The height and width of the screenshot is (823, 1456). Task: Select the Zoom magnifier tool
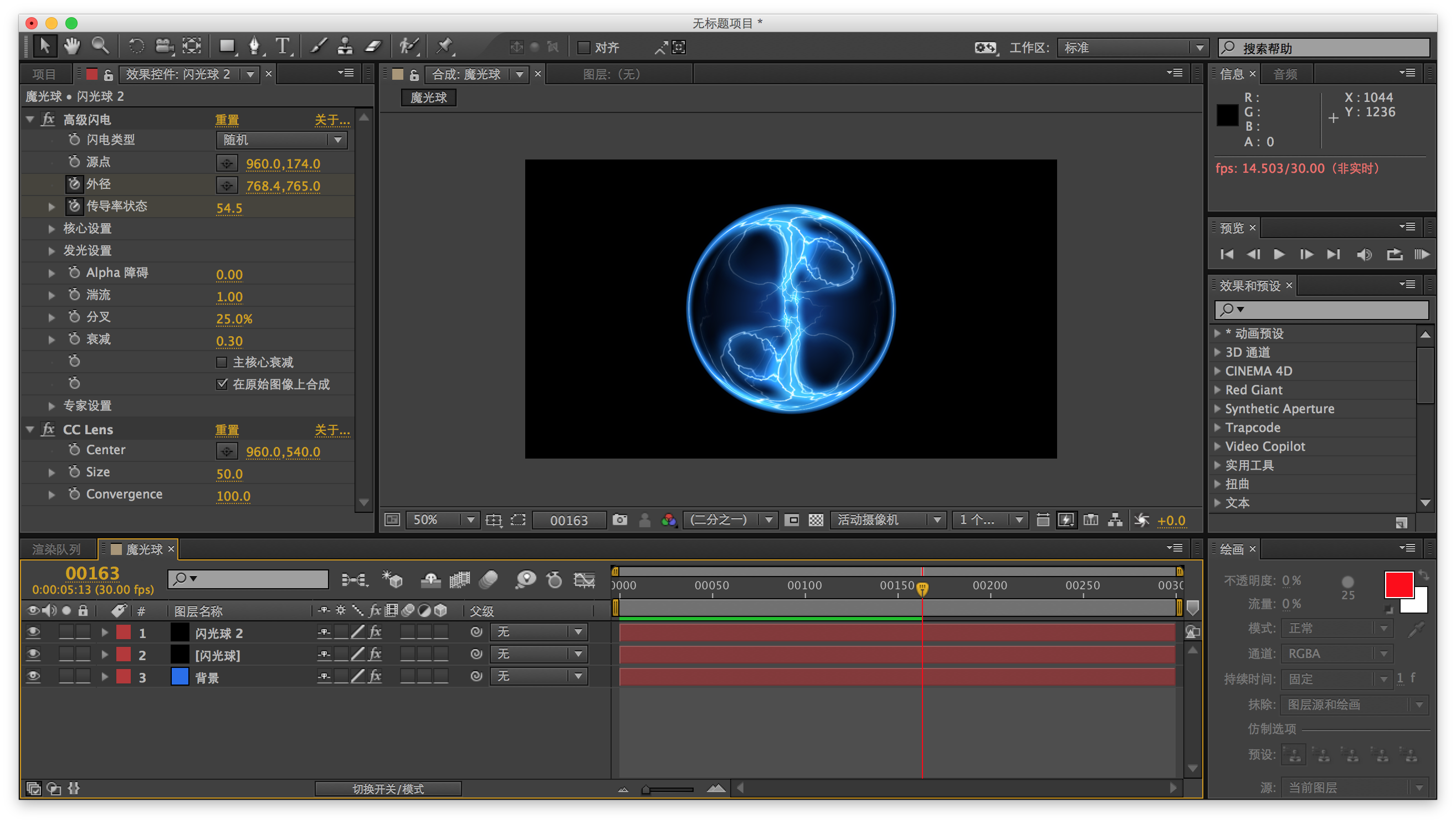coord(100,46)
